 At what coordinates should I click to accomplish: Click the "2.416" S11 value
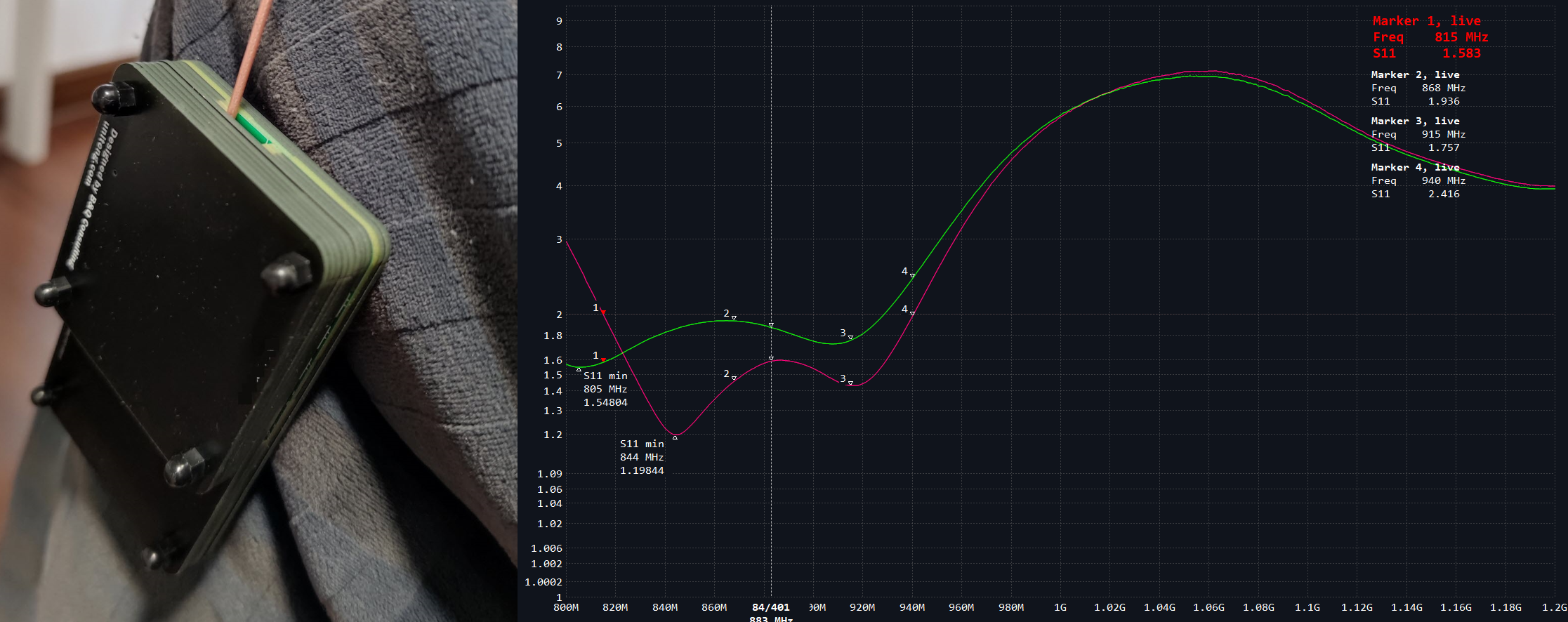(1444, 194)
